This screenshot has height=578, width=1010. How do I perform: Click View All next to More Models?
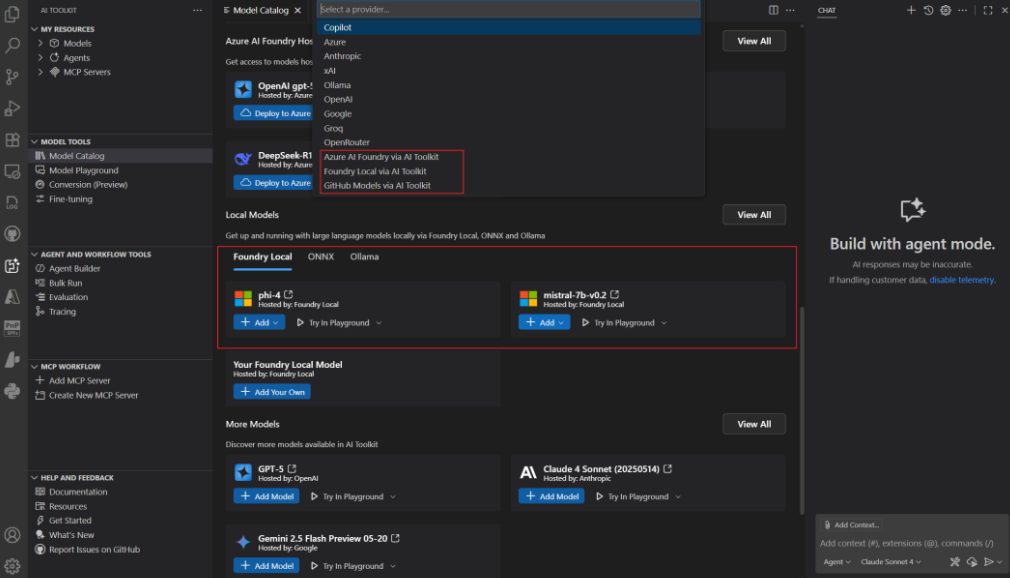pyautogui.click(x=754, y=424)
